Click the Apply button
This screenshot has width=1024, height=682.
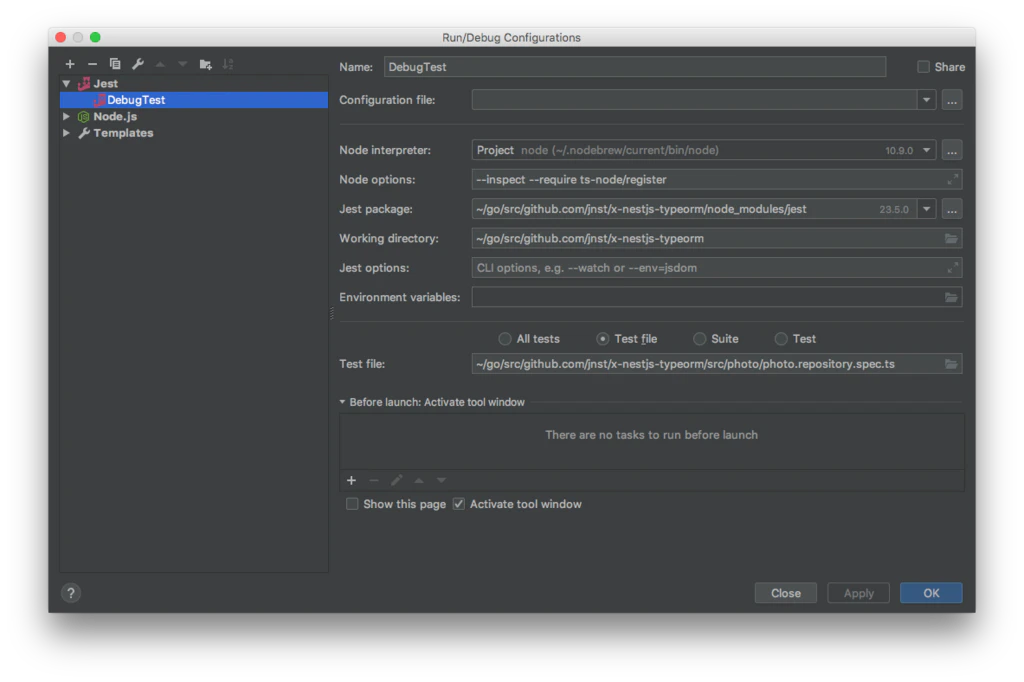pos(858,593)
